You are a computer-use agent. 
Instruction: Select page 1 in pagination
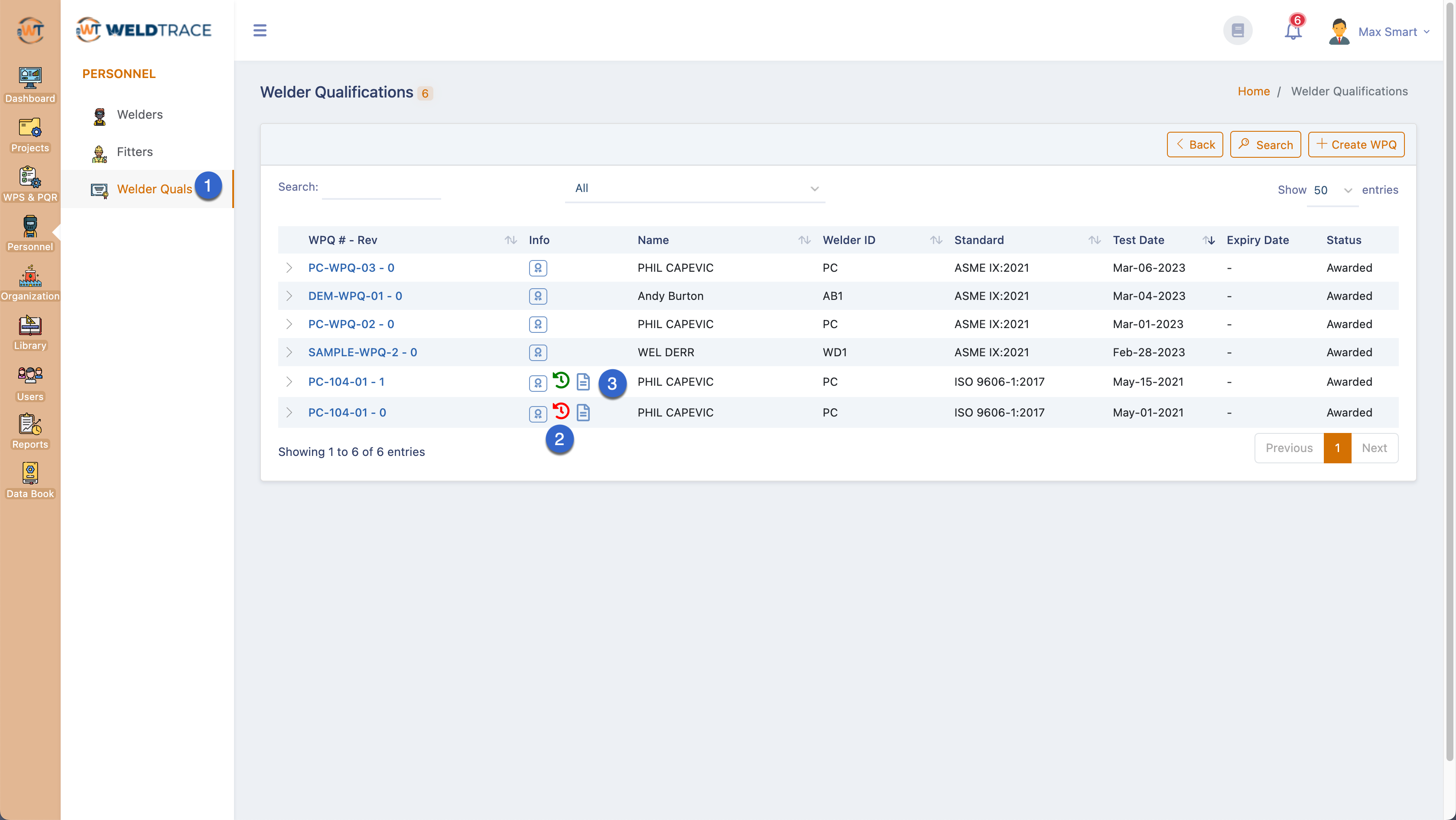coord(1337,448)
